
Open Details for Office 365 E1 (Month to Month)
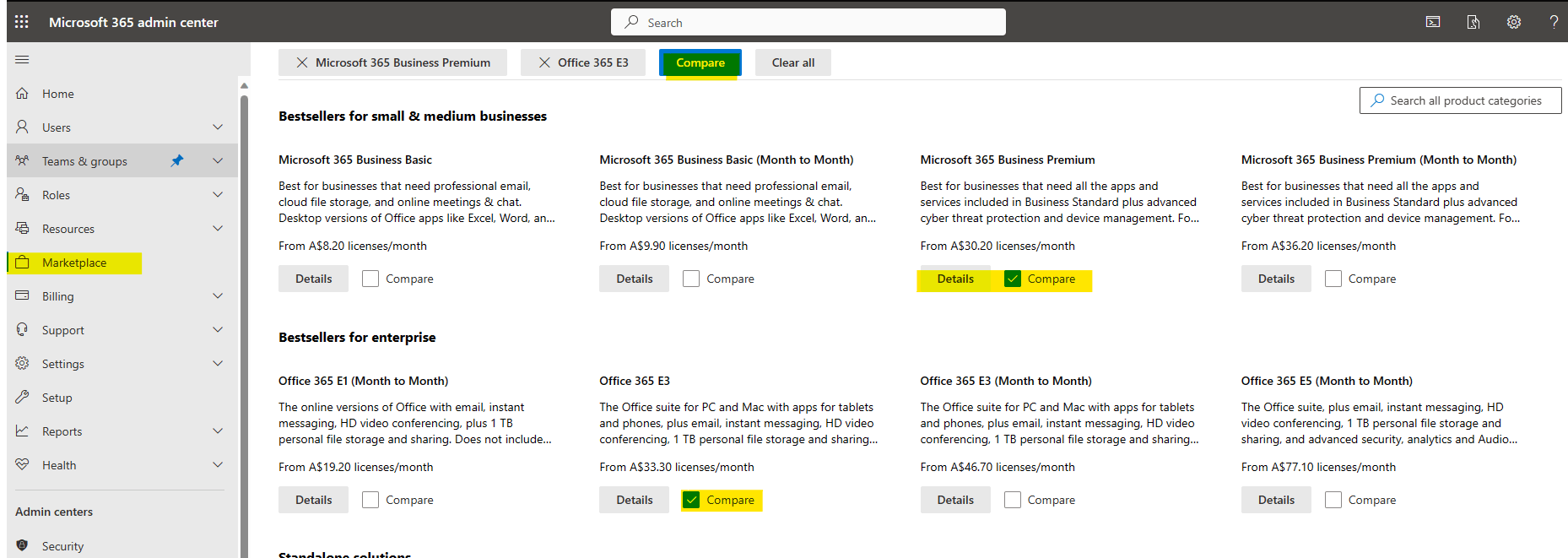click(313, 500)
